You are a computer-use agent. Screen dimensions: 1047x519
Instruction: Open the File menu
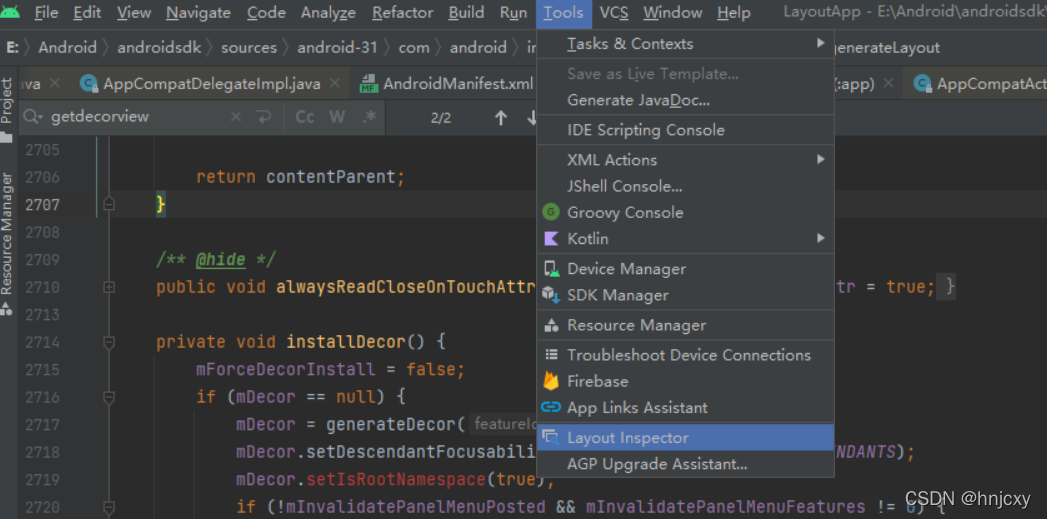pos(46,13)
